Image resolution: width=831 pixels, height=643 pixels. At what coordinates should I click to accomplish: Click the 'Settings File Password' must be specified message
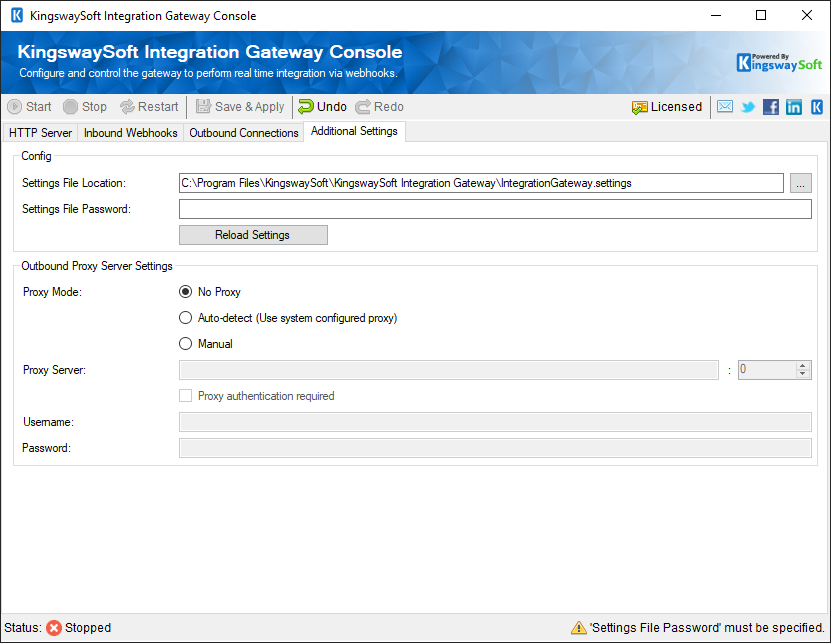pos(708,628)
